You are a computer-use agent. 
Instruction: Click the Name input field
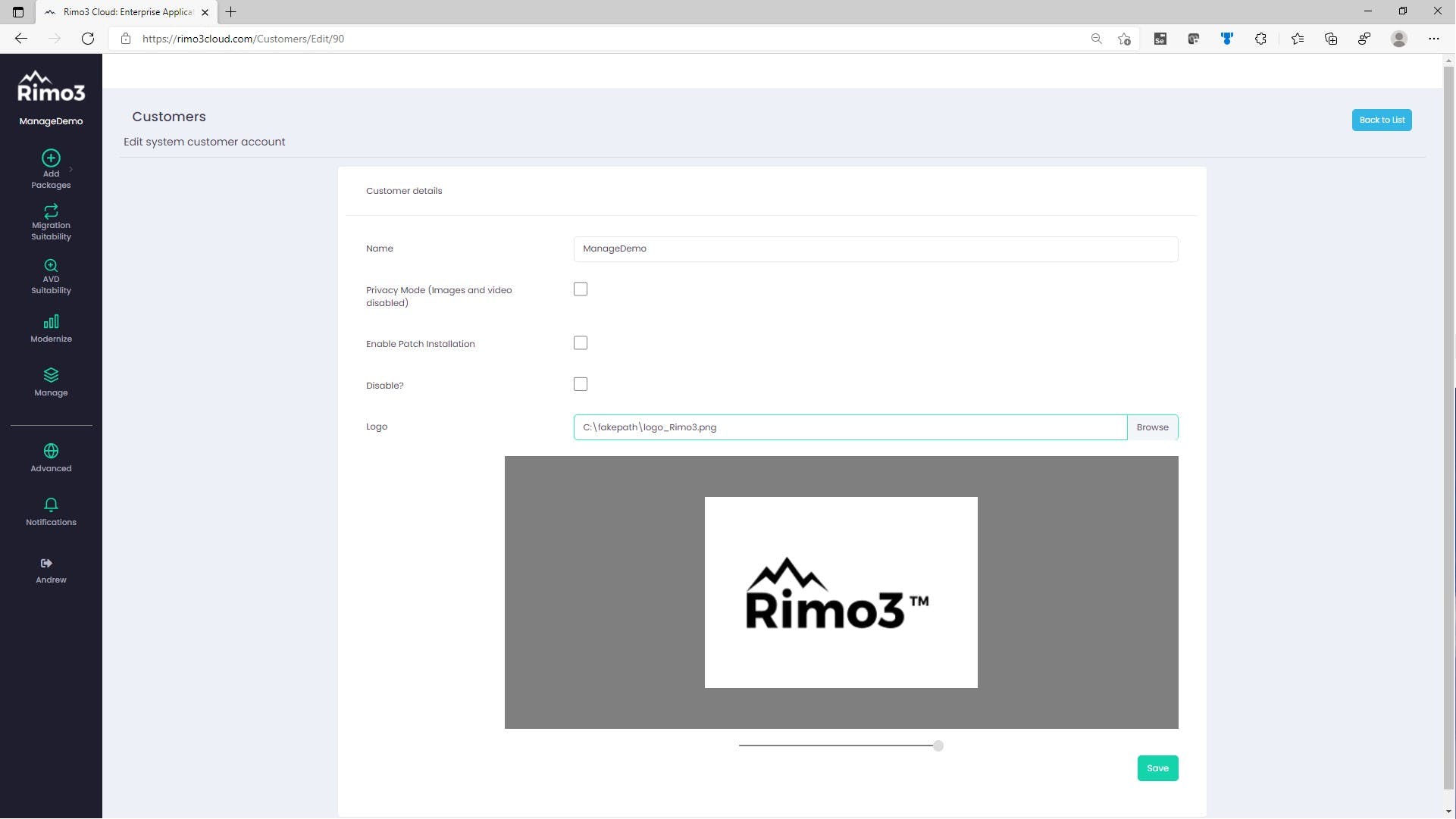click(x=875, y=249)
